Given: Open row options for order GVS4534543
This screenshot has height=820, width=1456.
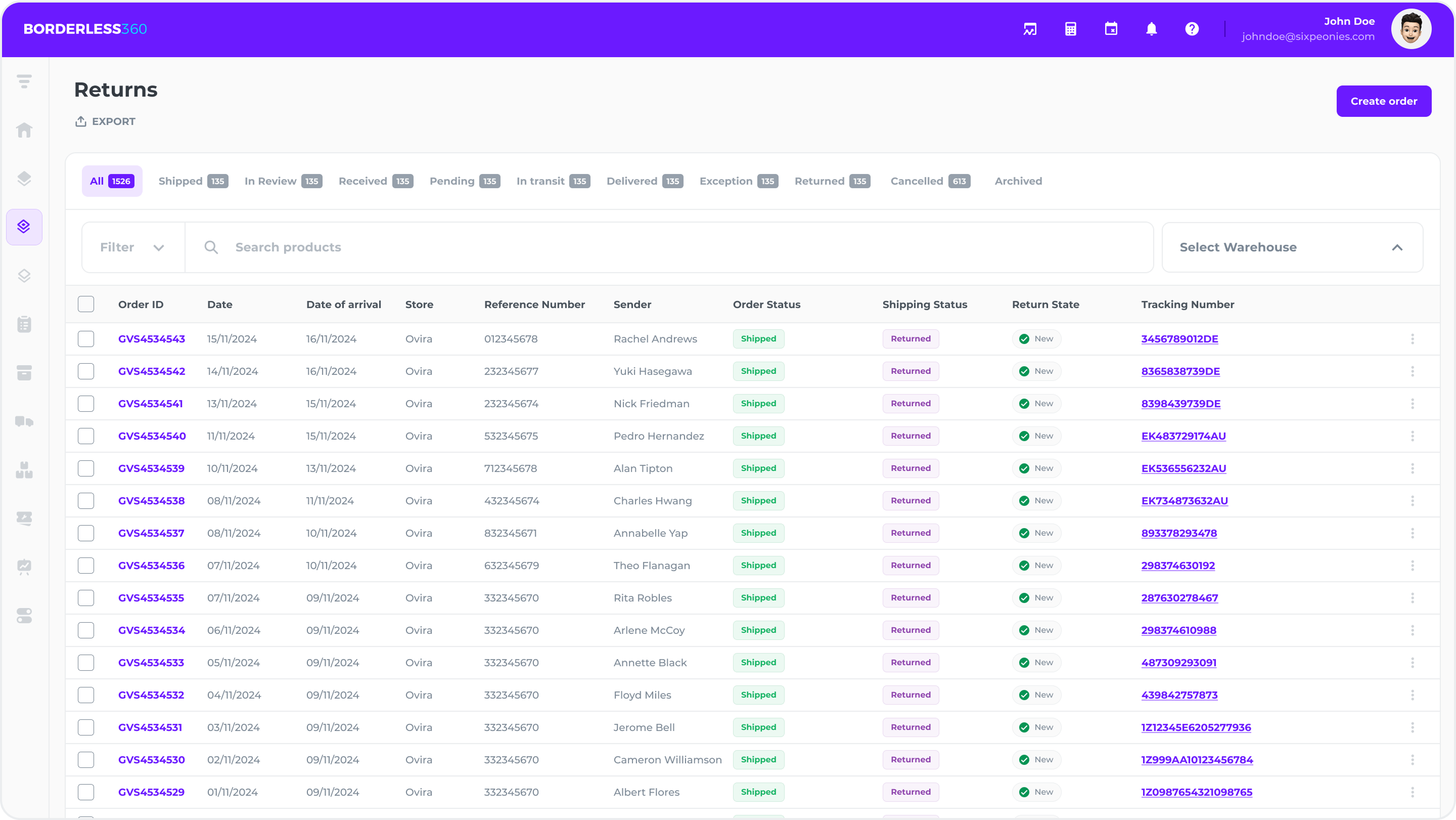Looking at the screenshot, I should point(1412,339).
